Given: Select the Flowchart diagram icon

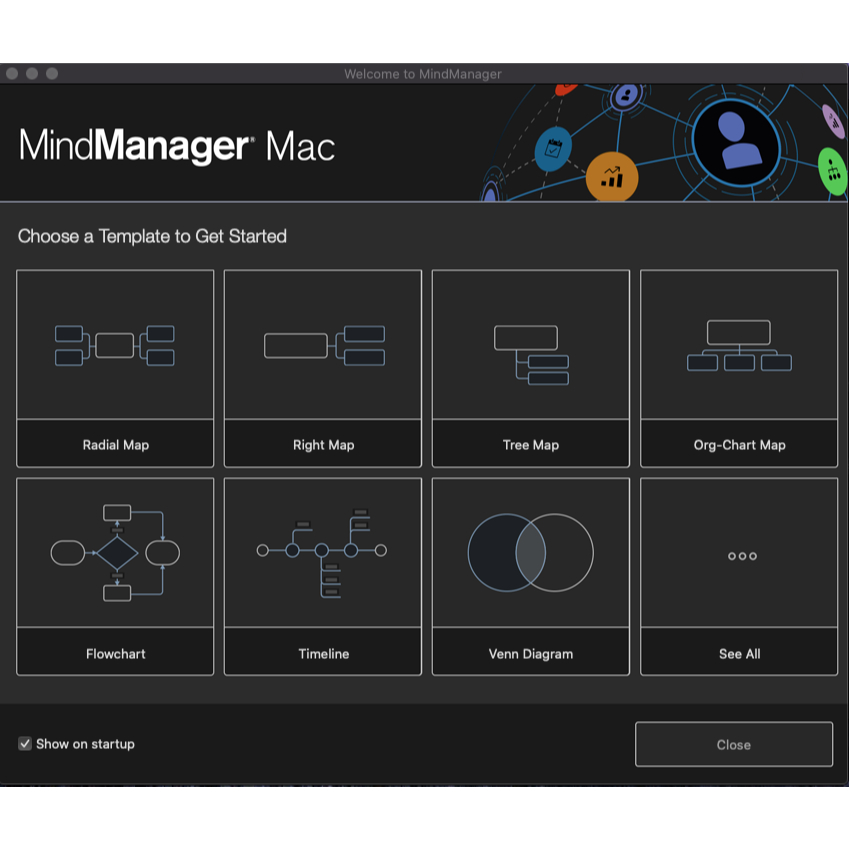Looking at the screenshot, I should tap(115, 552).
